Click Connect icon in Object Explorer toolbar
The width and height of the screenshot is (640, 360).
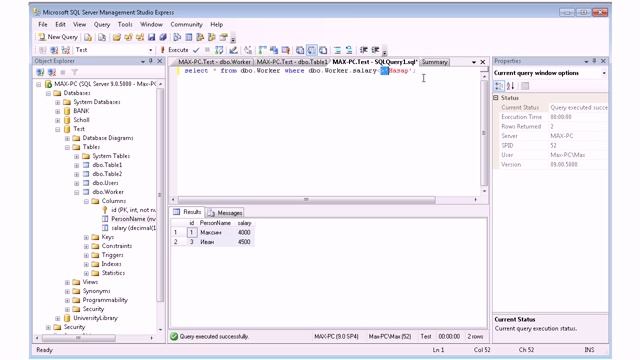pos(40,72)
